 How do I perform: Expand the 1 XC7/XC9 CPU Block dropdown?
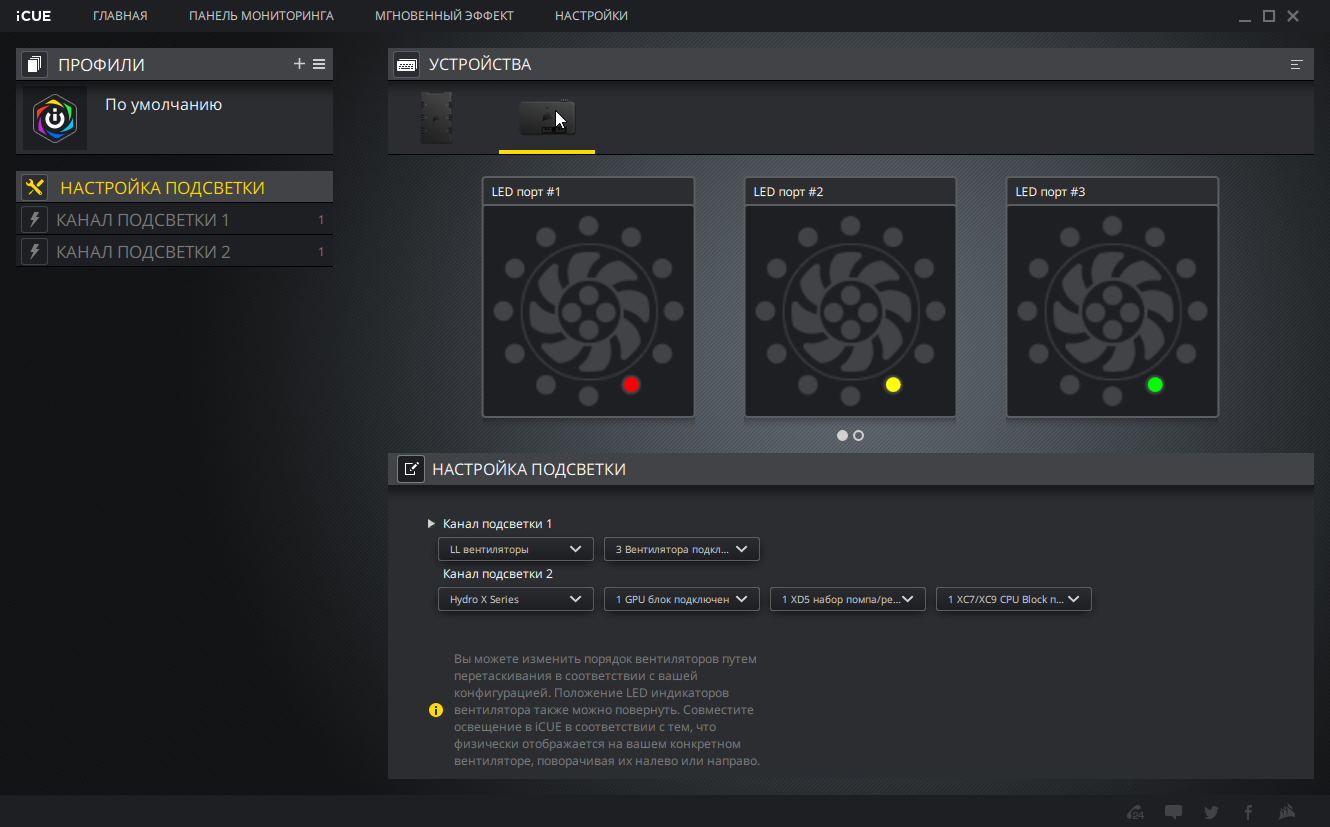click(1014, 599)
